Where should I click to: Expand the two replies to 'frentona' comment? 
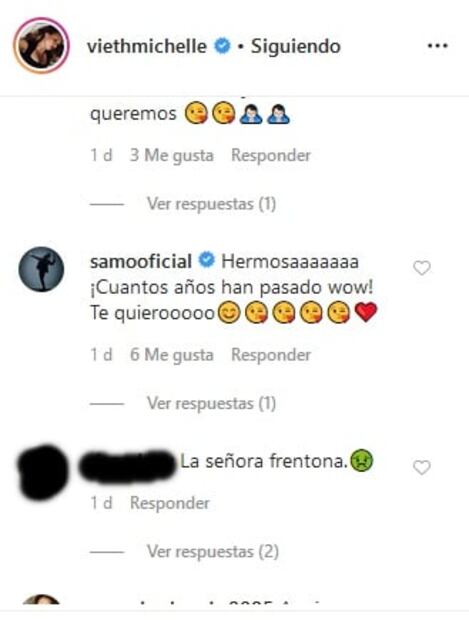[213, 551]
